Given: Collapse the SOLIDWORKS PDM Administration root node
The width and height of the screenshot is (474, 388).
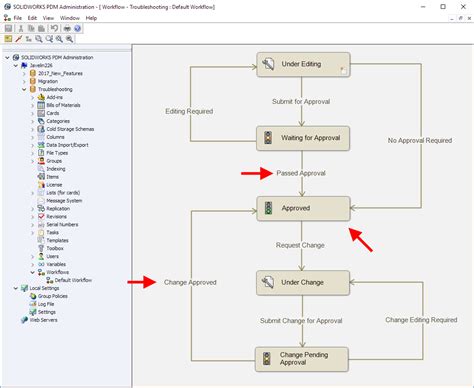Looking at the screenshot, I should pyautogui.click(x=7, y=57).
